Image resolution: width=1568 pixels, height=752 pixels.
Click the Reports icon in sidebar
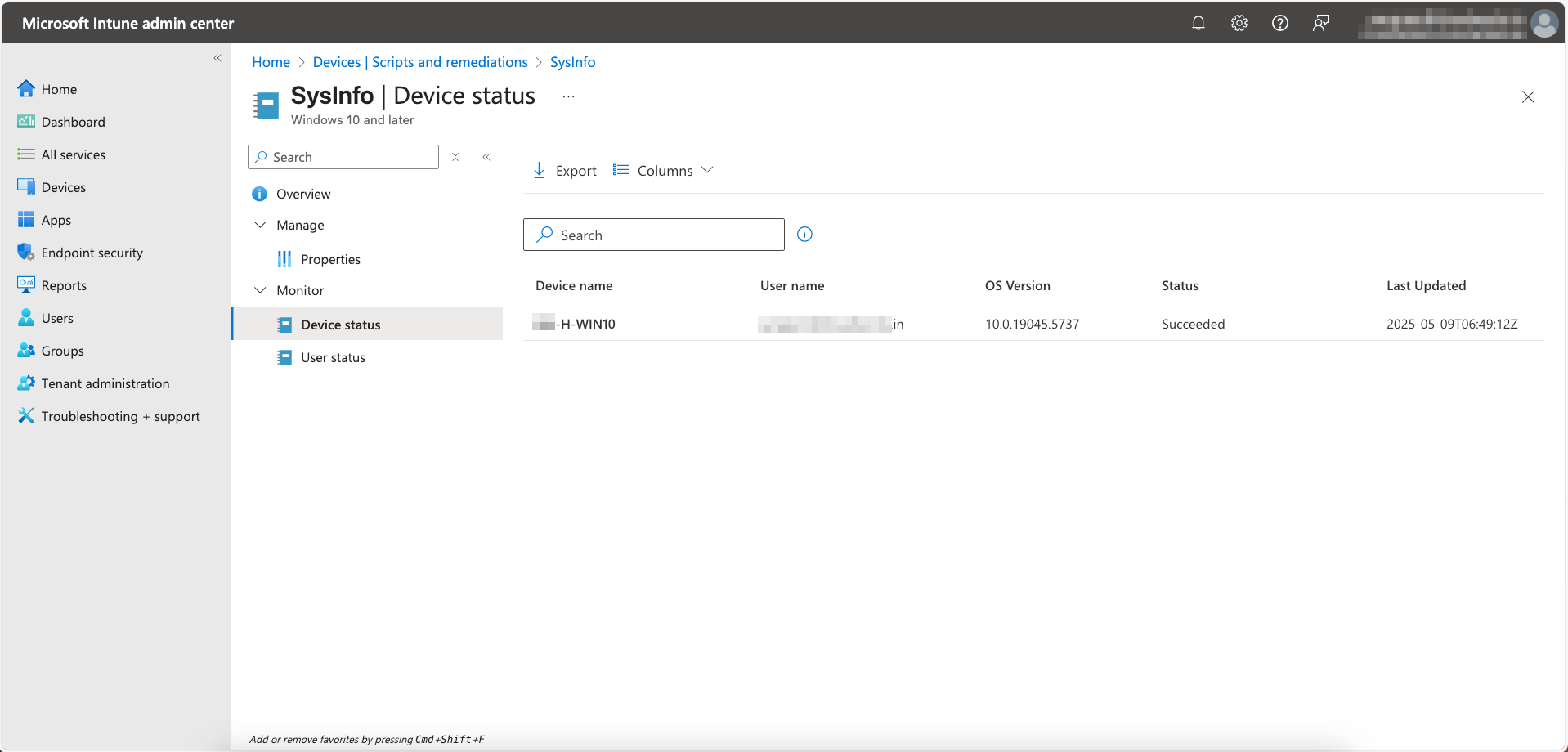pos(26,284)
